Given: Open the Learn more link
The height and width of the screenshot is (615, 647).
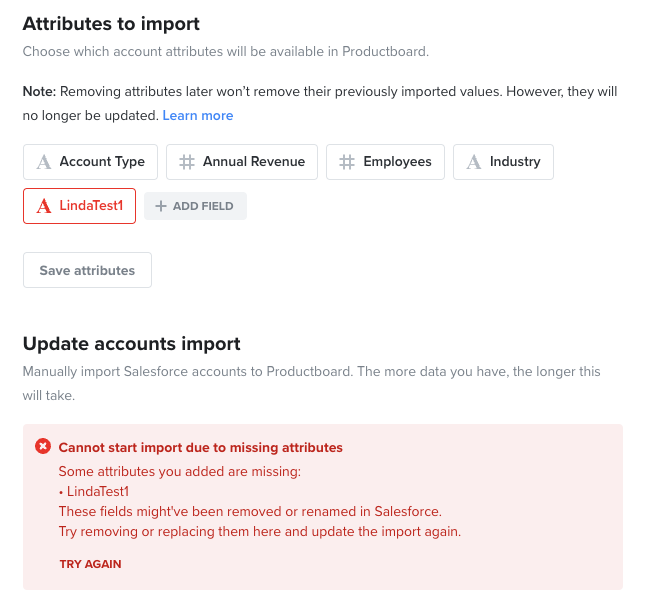Looking at the screenshot, I should [x=198, y=116].
